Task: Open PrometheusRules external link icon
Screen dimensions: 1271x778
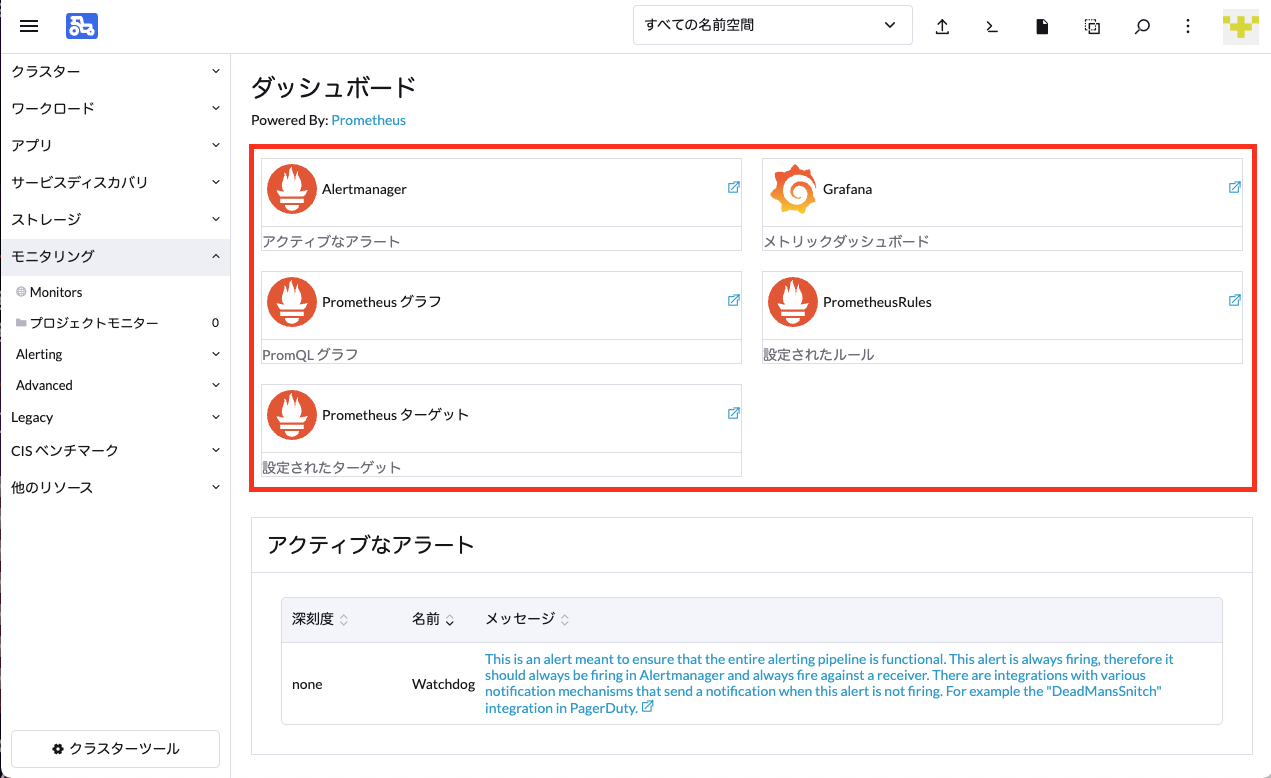Action: coord(1234,300)
